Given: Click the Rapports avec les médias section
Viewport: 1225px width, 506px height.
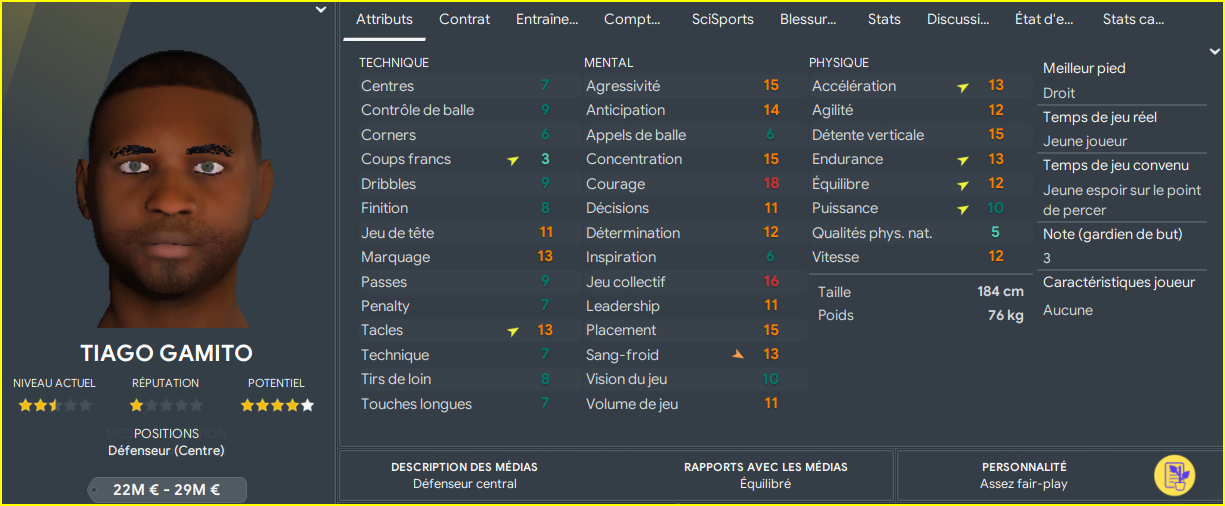Looking at the screenshot, I should click(766, 475).
